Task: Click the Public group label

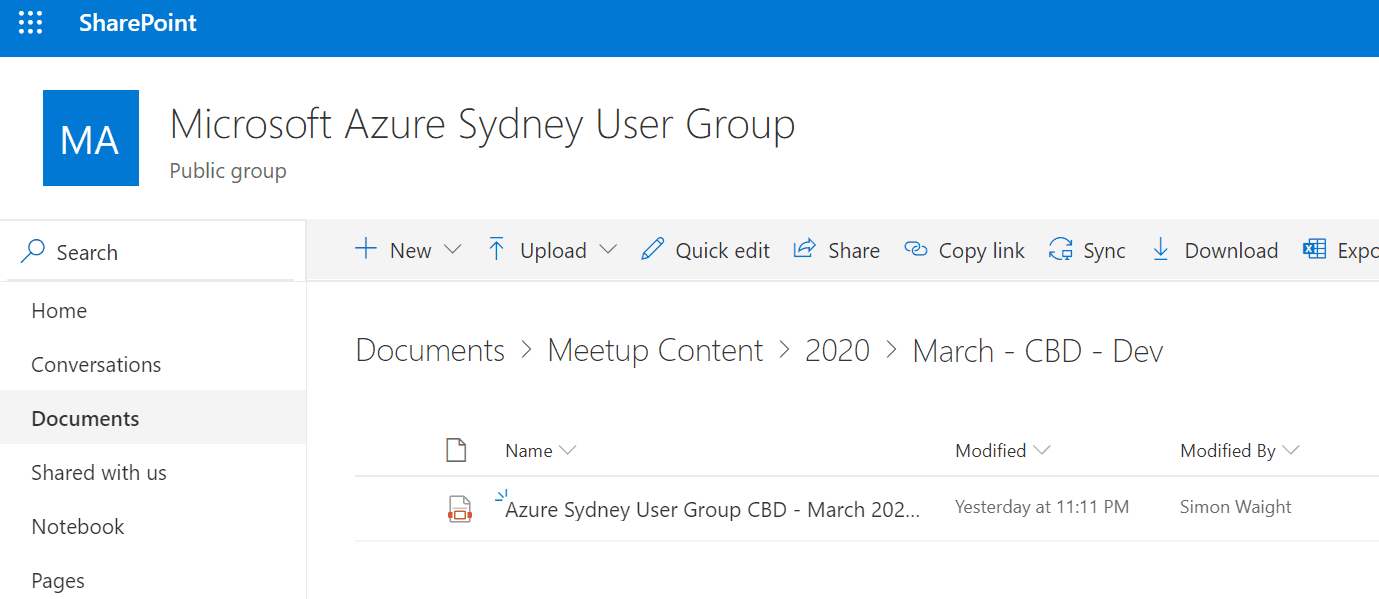Action: [228, 171]
